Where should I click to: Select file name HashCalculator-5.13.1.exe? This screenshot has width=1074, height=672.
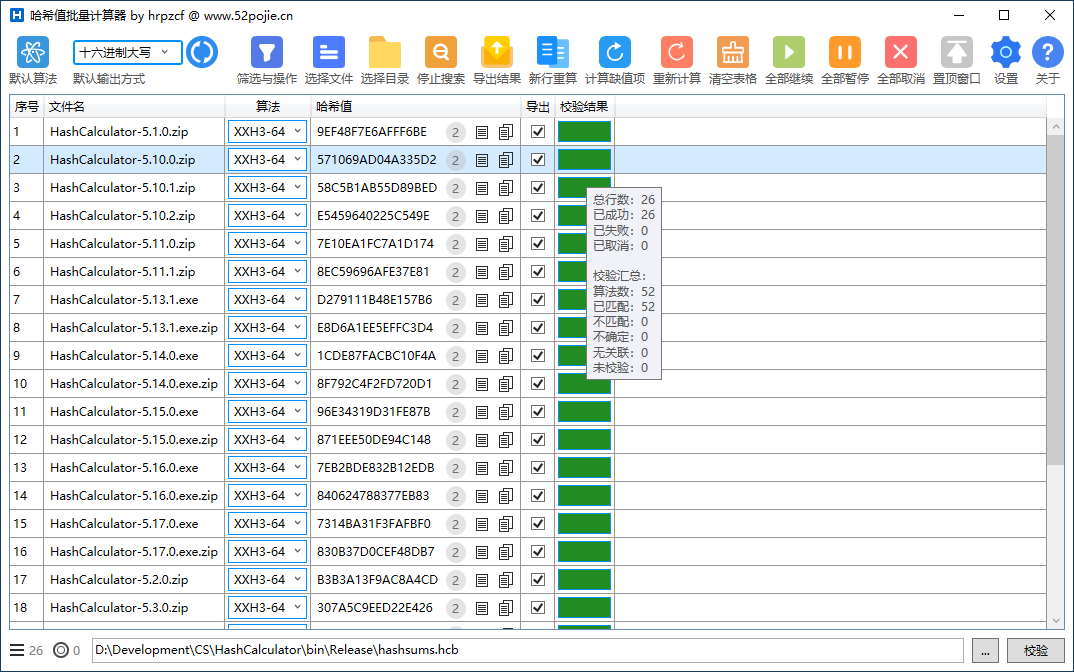click(x=124, y=299)
